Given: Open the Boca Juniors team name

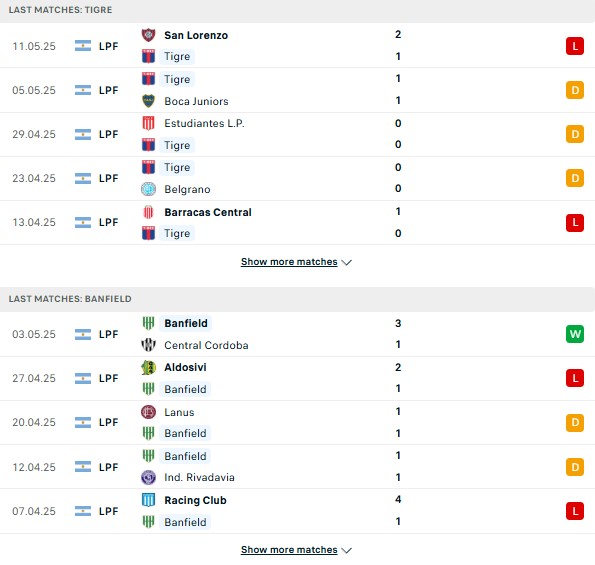Looking at the screenshot, I should (196, 101).
